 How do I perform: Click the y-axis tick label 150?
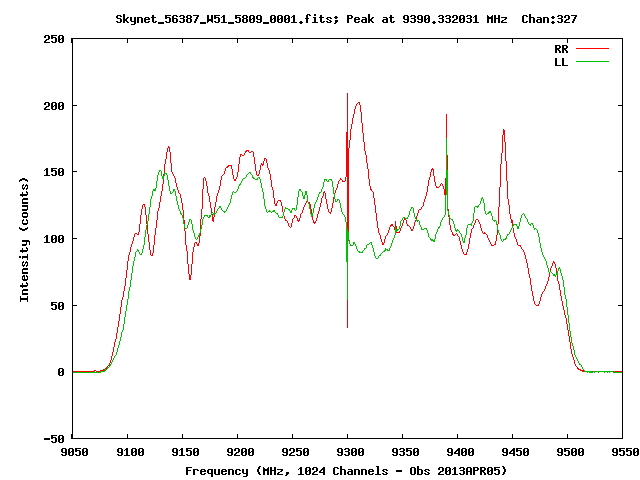[x=54, y=172]
